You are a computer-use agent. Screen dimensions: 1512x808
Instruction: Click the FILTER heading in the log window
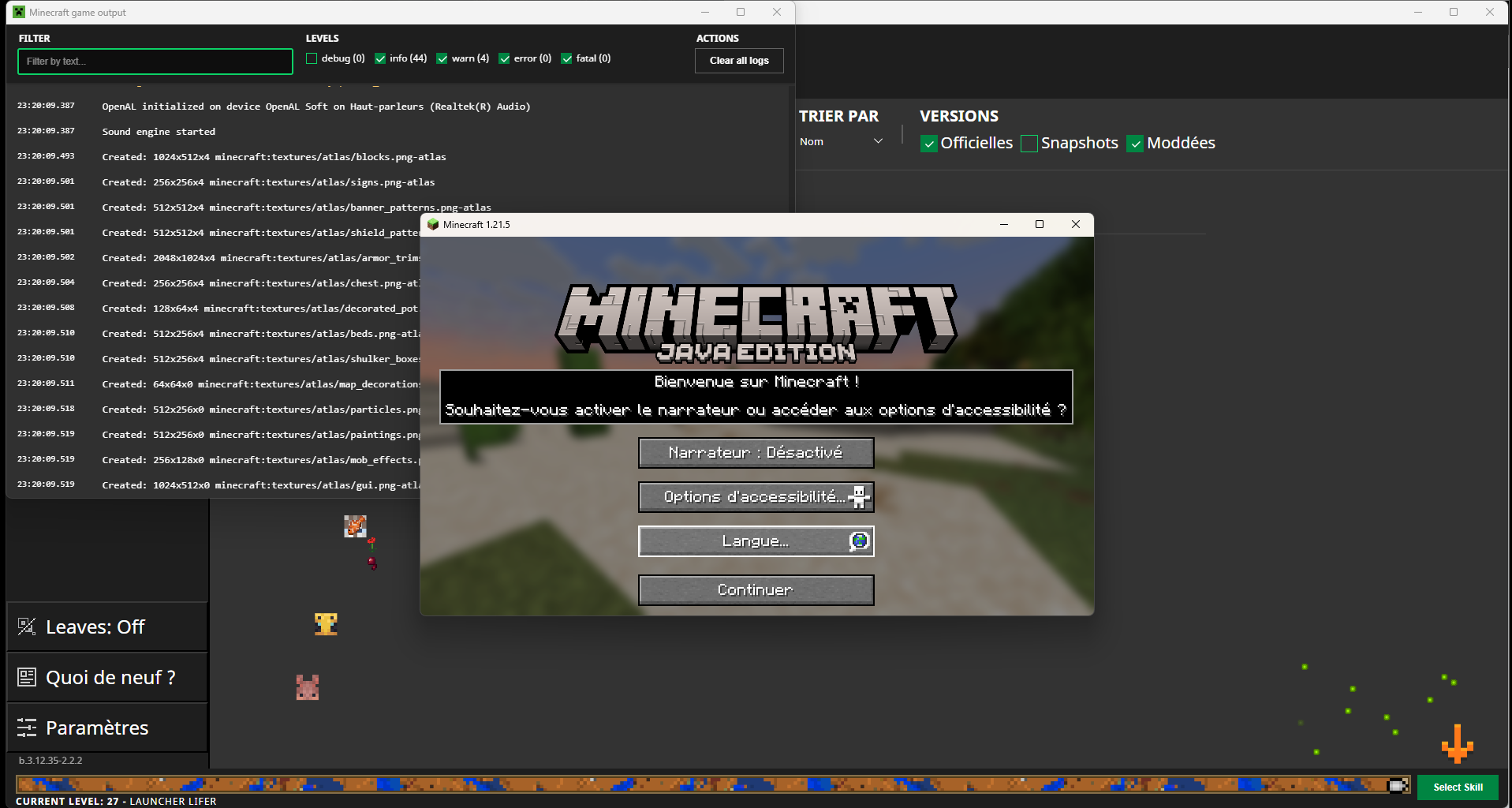point(35,38)
